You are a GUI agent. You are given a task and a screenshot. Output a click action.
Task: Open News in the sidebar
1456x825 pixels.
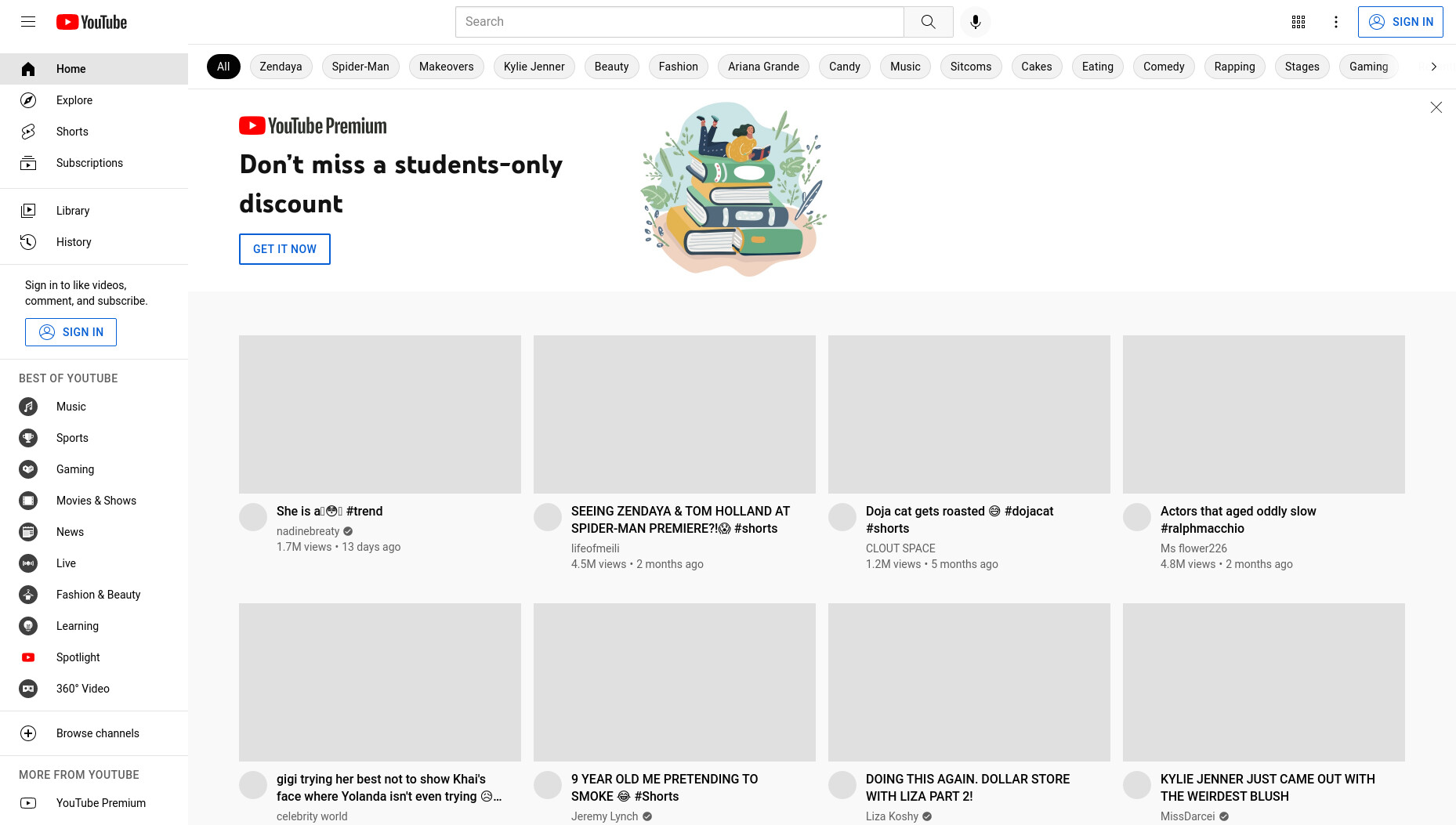[x=94, y=532]
